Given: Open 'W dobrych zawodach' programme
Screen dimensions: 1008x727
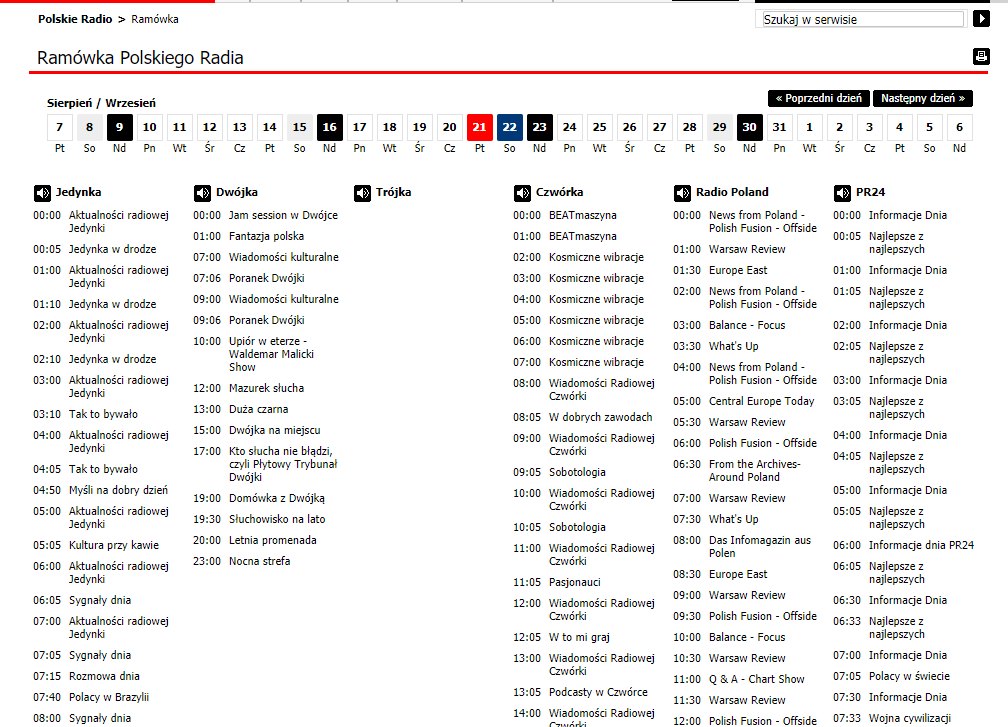Looking at the screenshot, I should [600, 417].
